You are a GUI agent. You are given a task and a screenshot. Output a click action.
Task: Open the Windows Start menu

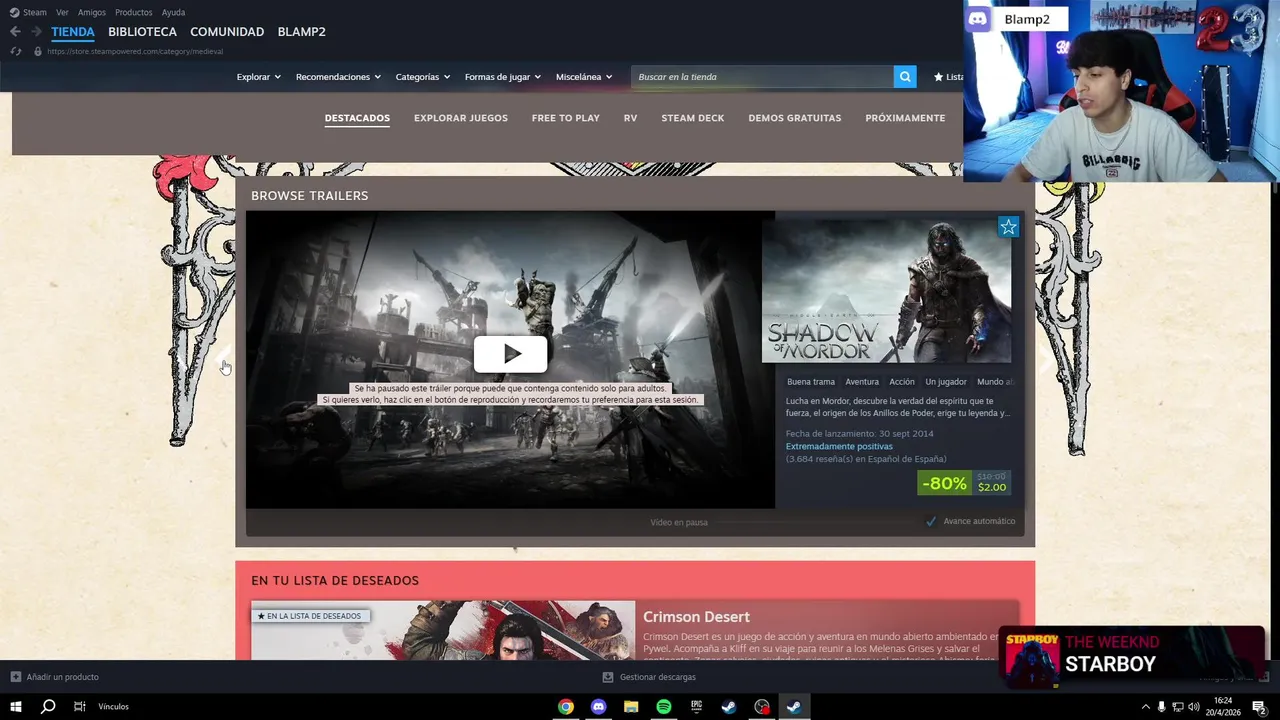tap(16, 706)
